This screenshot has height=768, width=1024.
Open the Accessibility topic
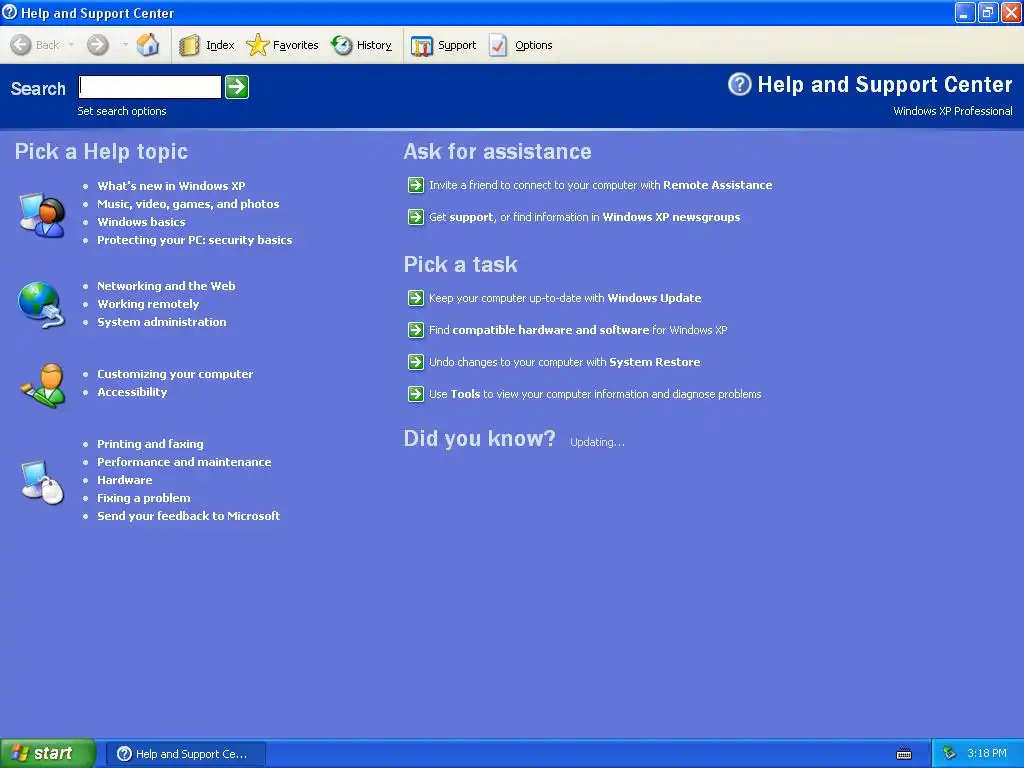(133, 392)
